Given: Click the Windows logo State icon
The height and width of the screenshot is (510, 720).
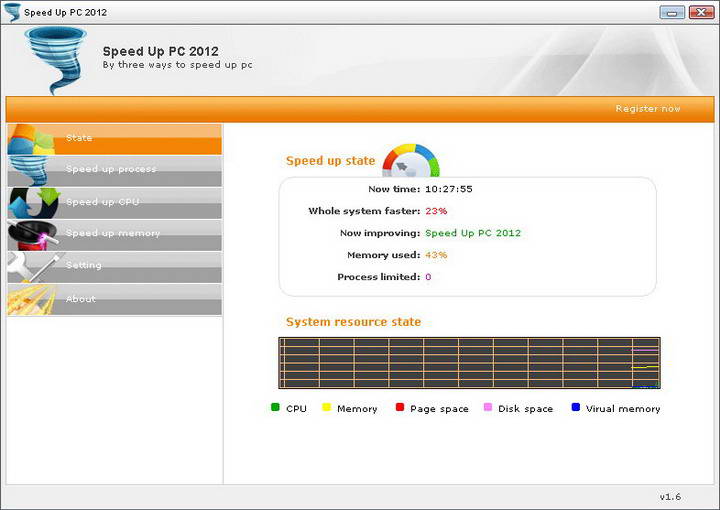Looking at the screenshot, I should pos(31,139).
